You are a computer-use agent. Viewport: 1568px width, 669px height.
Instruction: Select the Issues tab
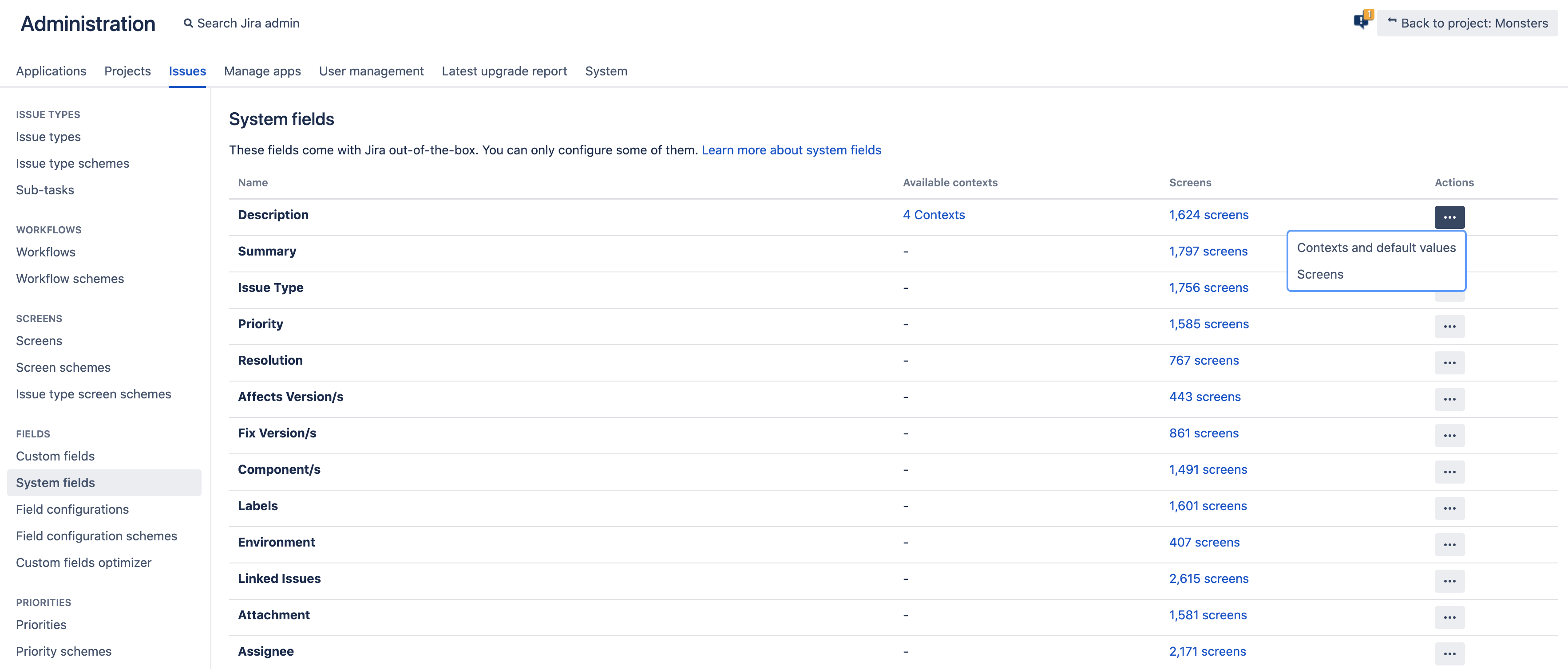(187, 71)
